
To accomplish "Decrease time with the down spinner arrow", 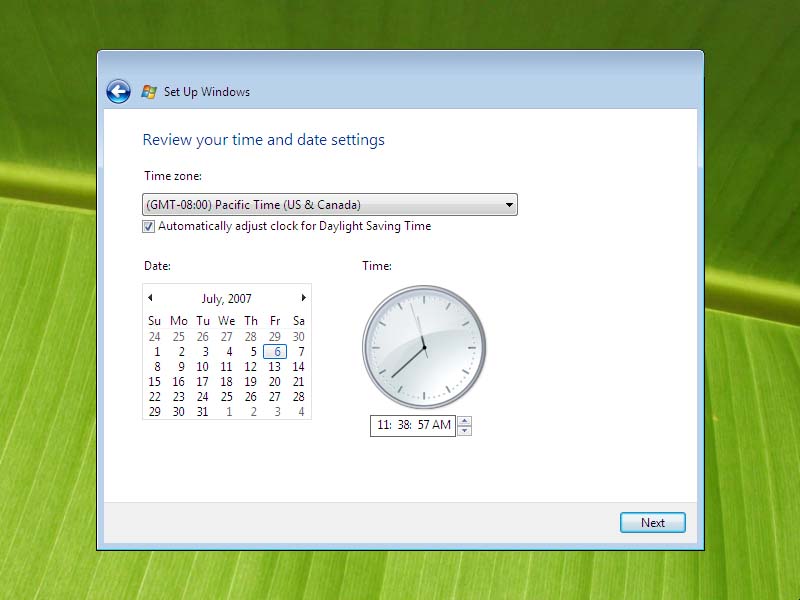I will [x=464, y=431].
